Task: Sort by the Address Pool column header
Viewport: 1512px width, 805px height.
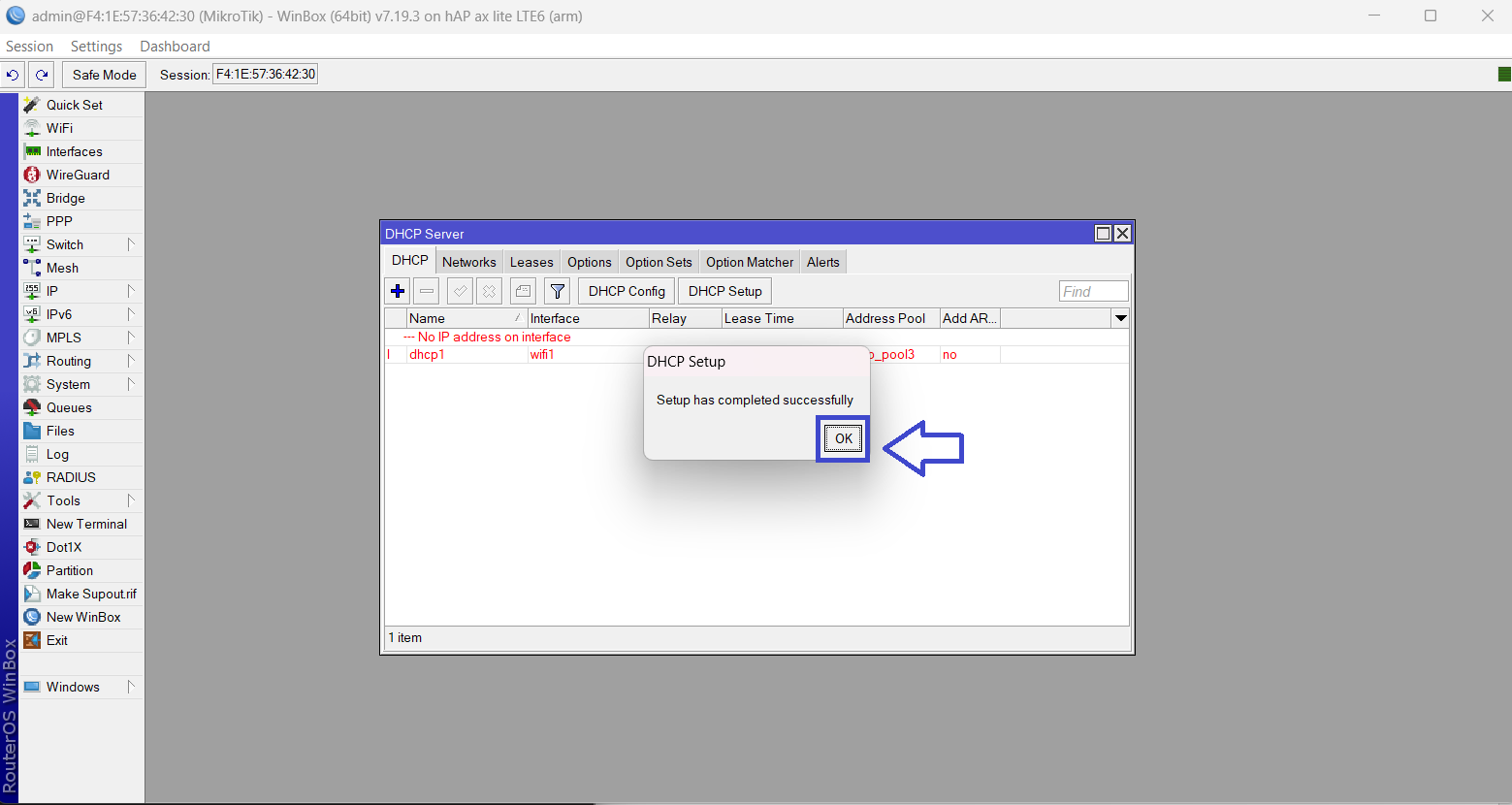Action: point(891,318)
